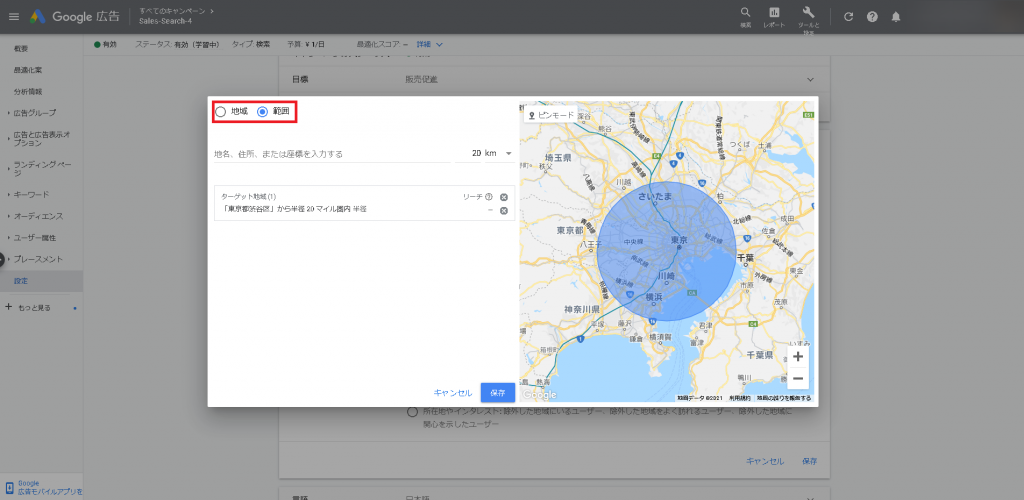
Task: Select the 所在地やインタレスト radio option
Action: coord(412,412)
